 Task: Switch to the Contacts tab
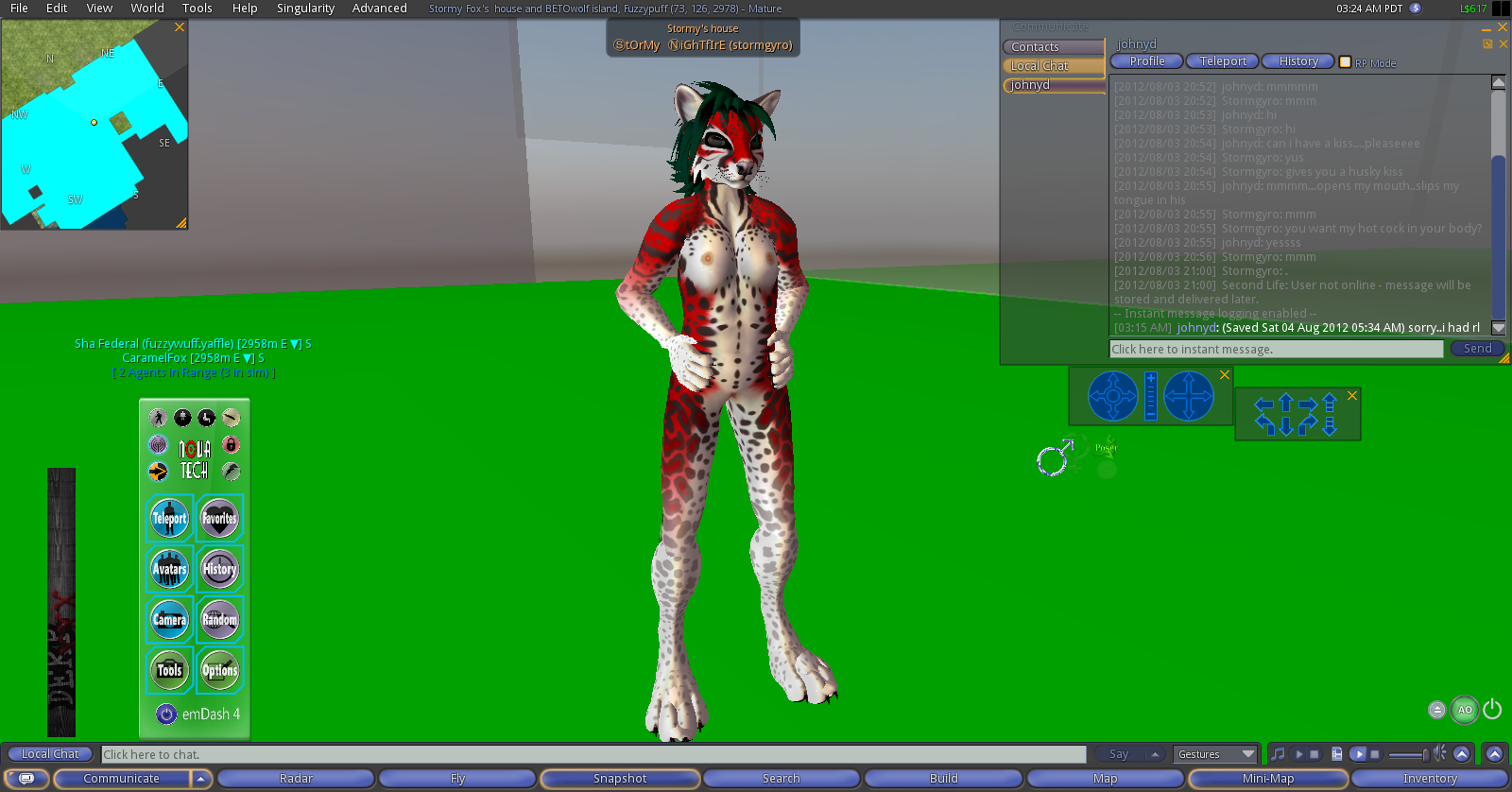tap(1053, 47)
